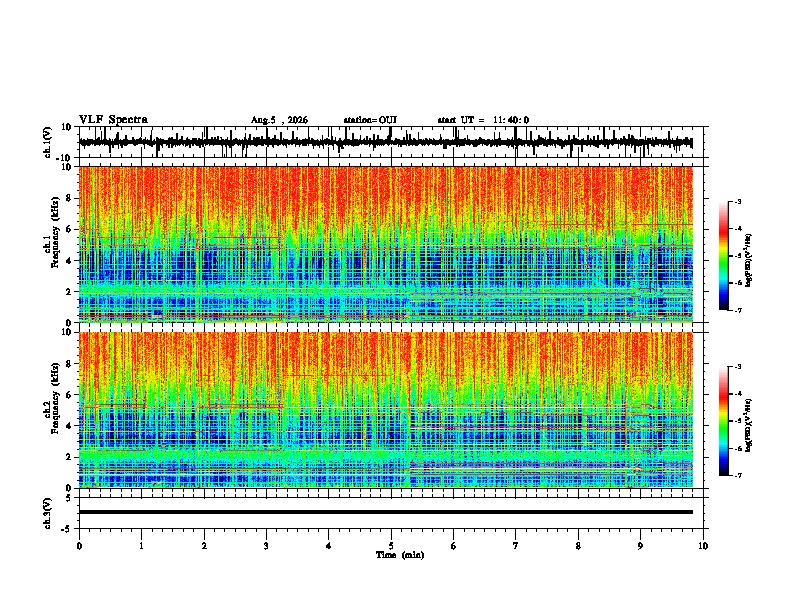The width and height of the screenshot is (792, 612).
Task: Click the ch.2 PSD color scale bar
Action: [x=723, y=421]
